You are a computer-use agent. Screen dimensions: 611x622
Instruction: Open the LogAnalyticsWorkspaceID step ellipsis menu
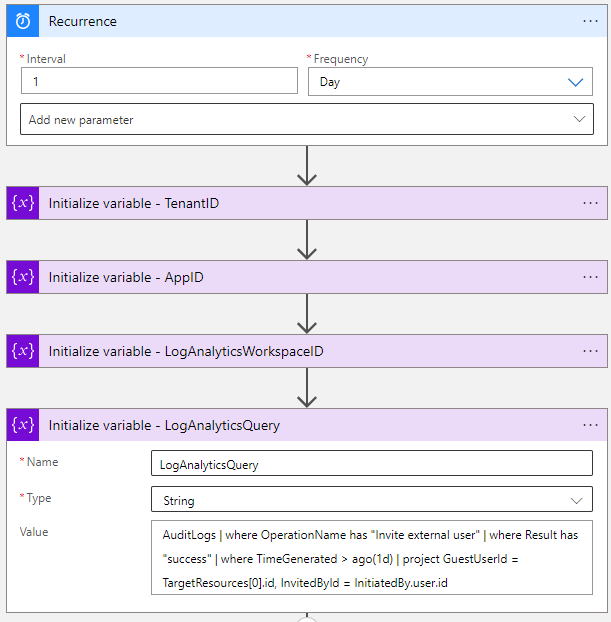point(590,351)
